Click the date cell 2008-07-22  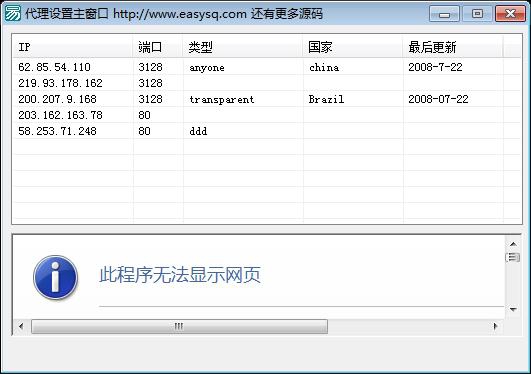438,99
